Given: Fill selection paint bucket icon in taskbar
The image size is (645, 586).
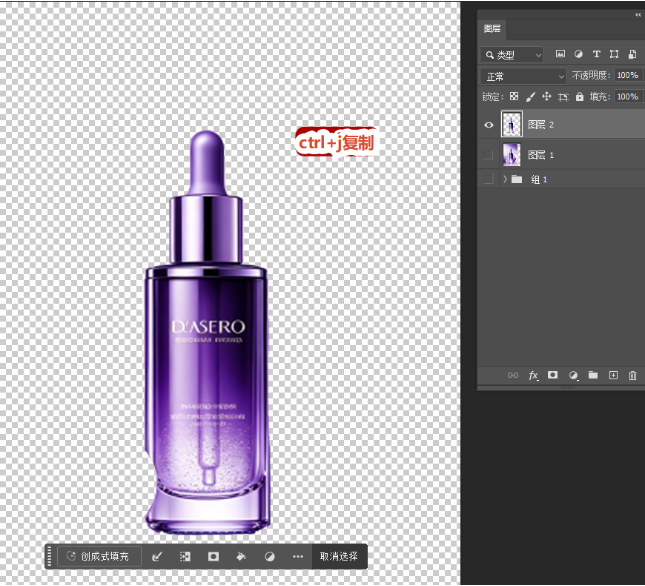Looking at the screenshot, I should 241,556.
